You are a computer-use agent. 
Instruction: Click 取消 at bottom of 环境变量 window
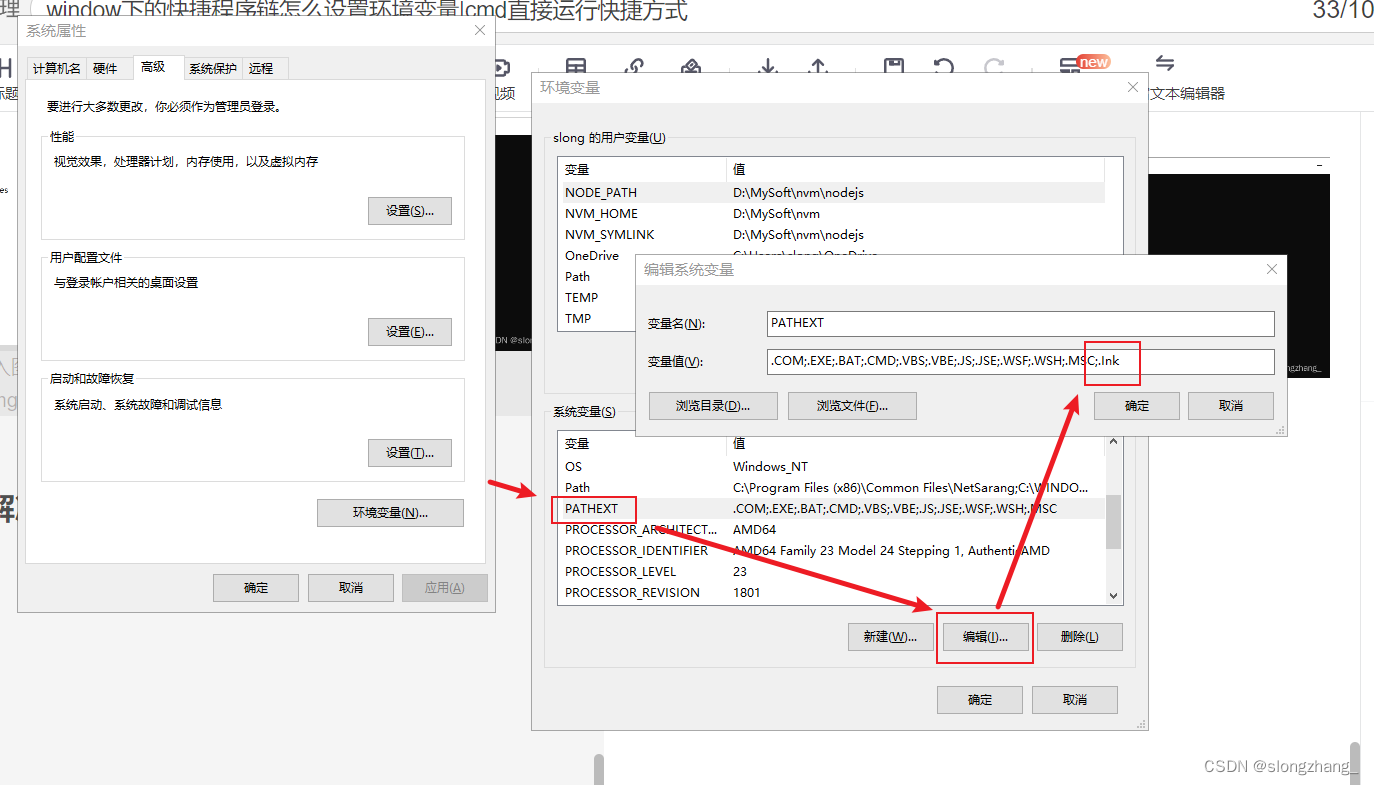click(x=1075, y=700)
